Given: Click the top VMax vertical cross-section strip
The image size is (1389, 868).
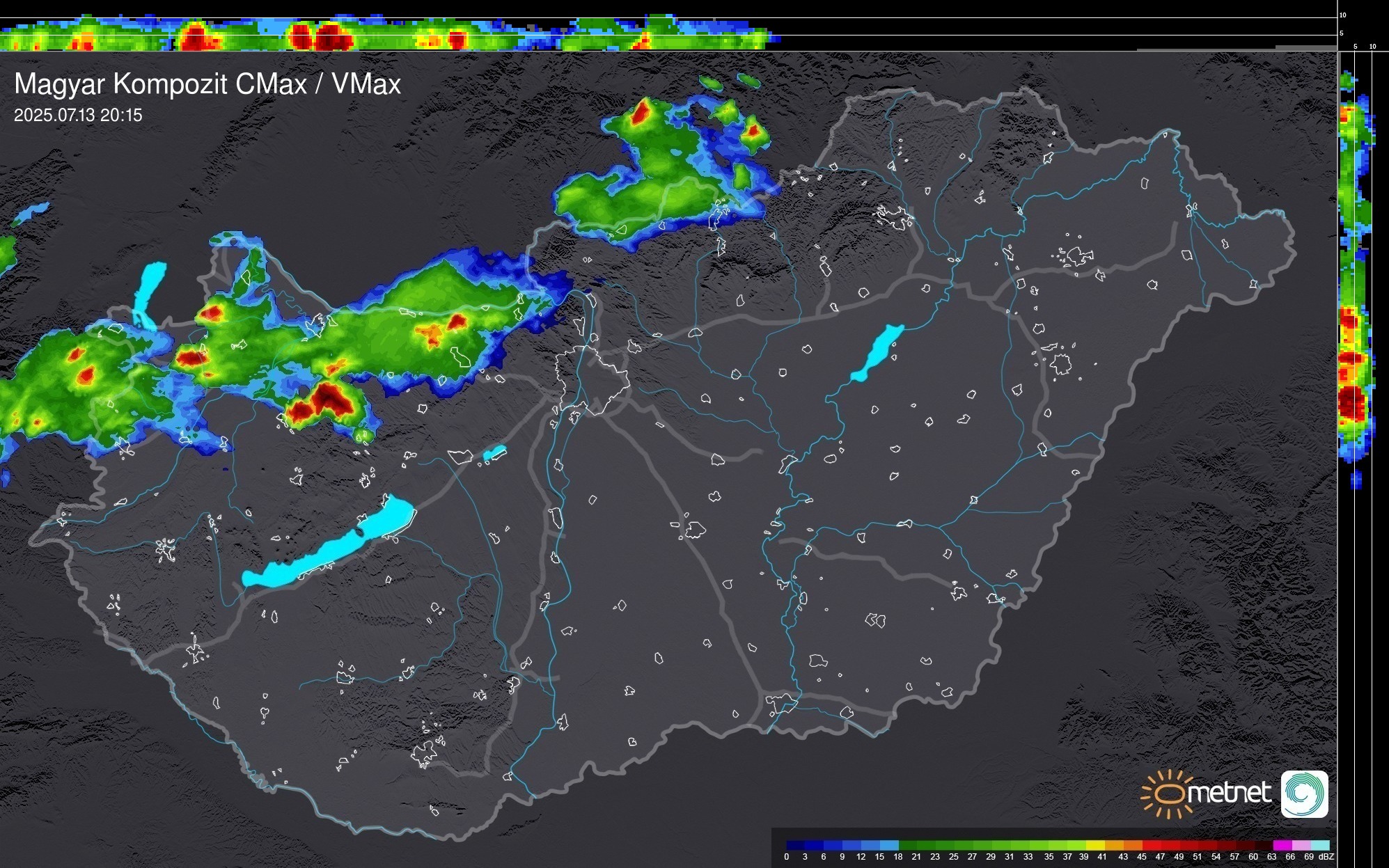Looking at the screenshot, I should point(390,33).
